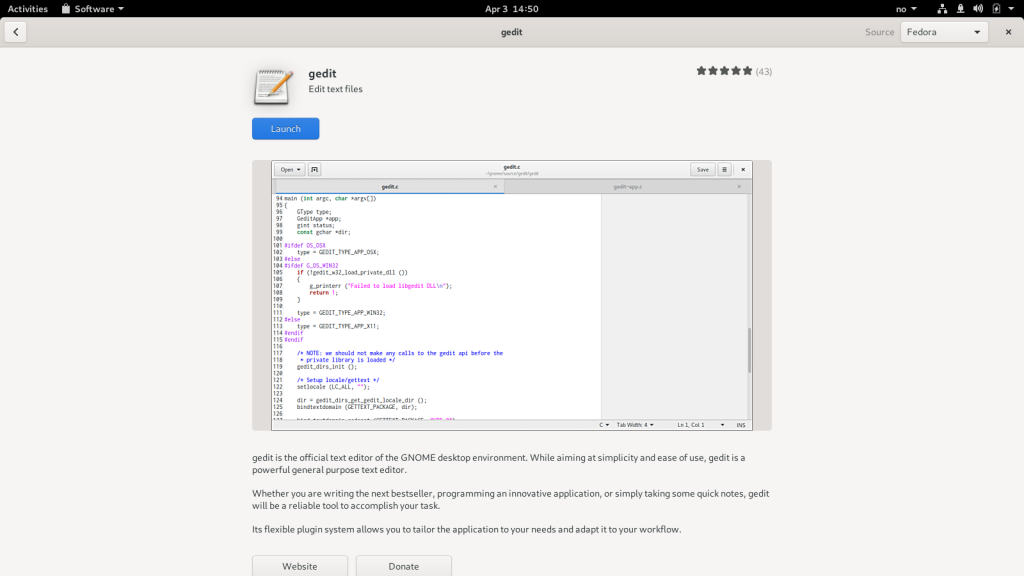1024x576 pixels.
Task: Open the five-star rating reviews
Action: pos(724,71)
